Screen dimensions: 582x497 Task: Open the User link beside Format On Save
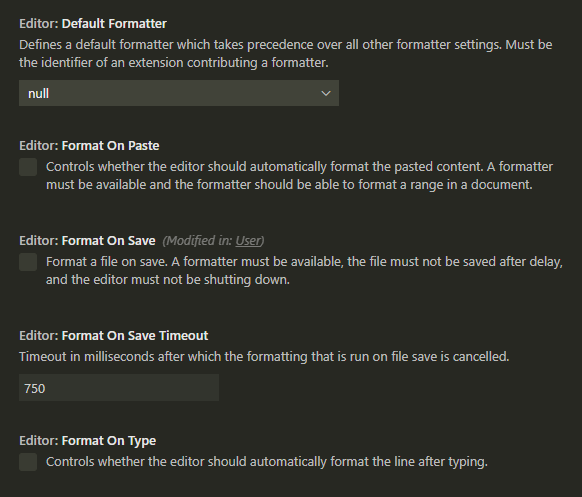pyautogui.click(x=248, y=241)
